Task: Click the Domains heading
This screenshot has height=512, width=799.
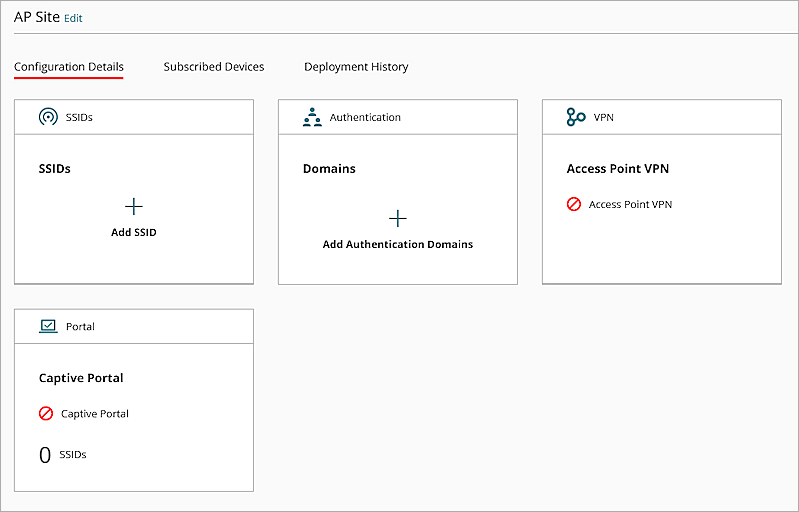Action: pyautogui.click(x=329, y=169)
